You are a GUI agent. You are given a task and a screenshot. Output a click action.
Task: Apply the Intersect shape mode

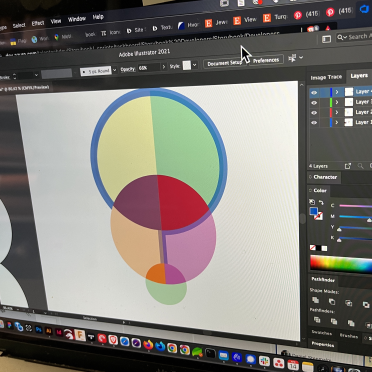pyautogui.click(x=349, y=303)
